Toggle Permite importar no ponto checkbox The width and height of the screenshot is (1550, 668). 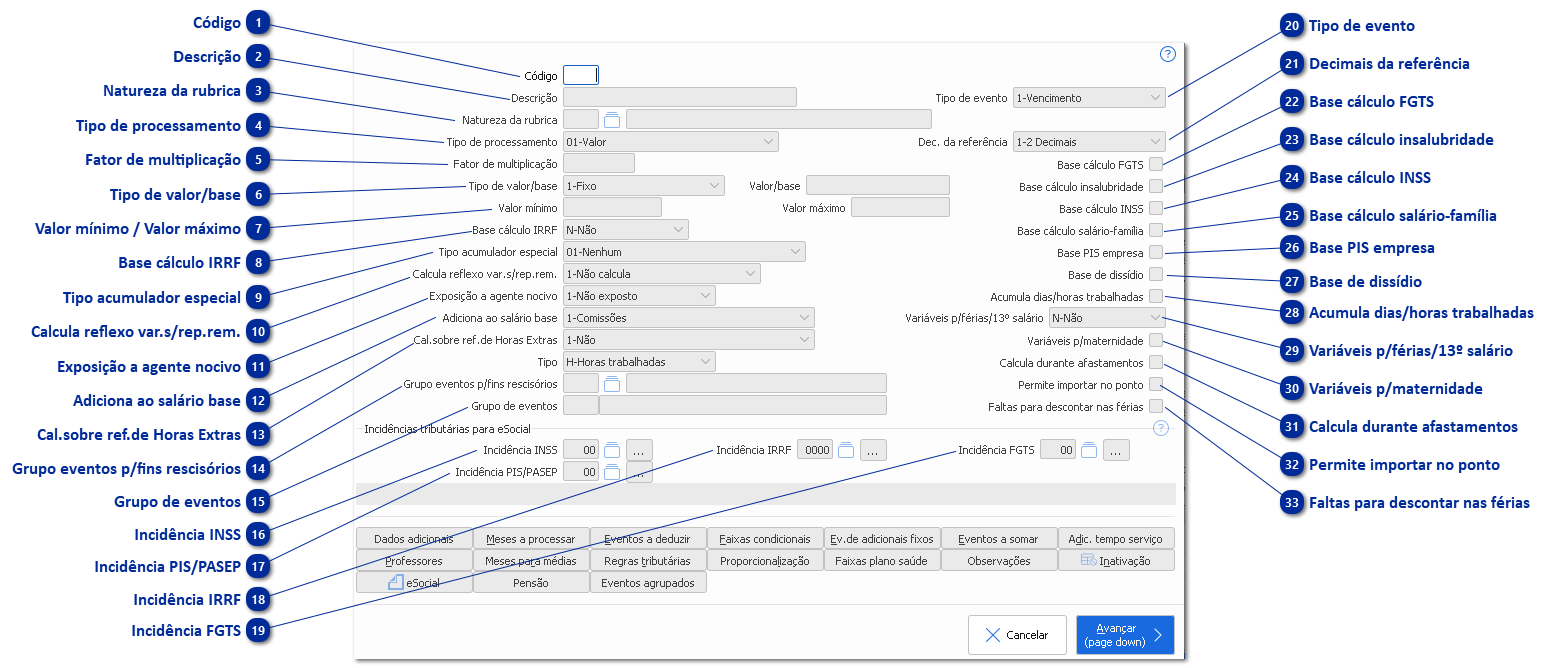(1156, 384)
